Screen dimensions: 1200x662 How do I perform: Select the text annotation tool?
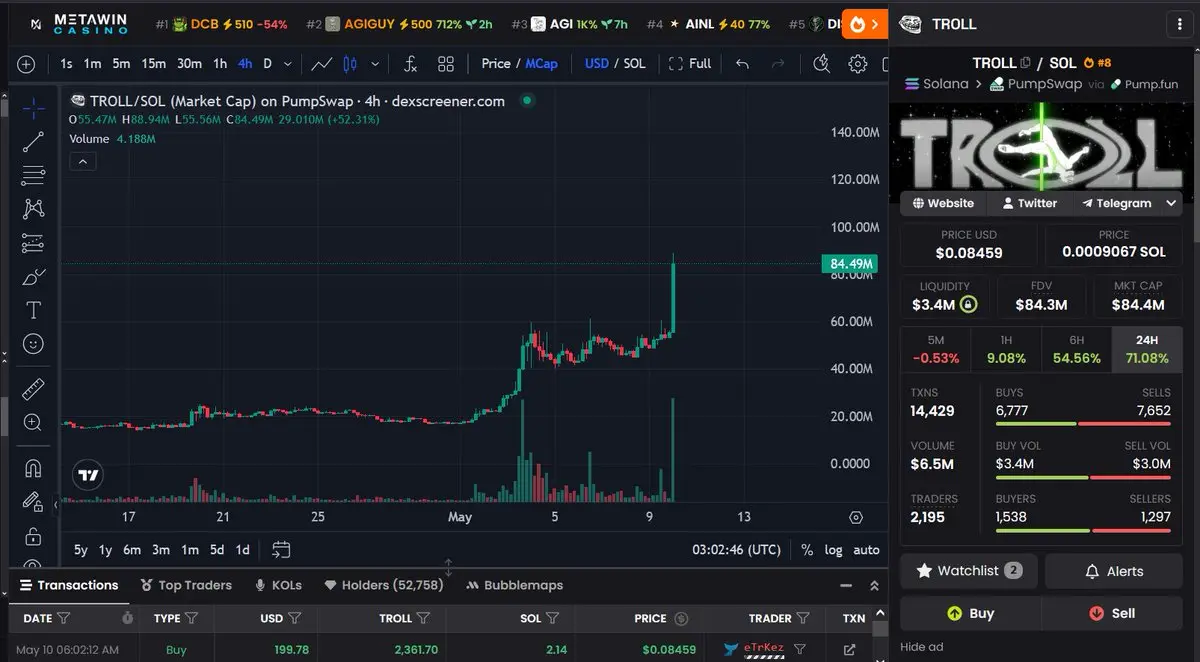(33, 310)
